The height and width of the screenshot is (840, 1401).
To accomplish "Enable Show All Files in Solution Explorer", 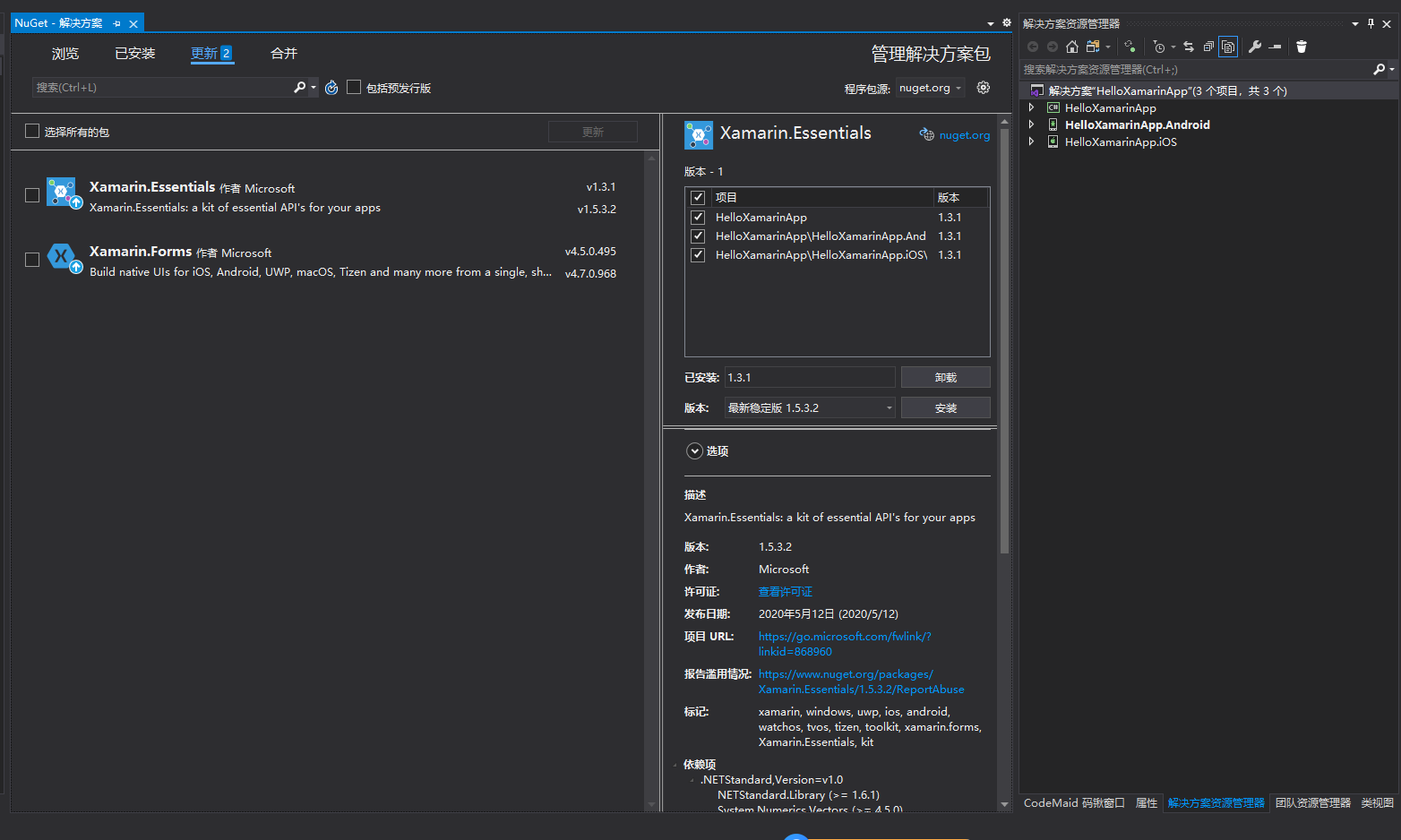I will pos(1227,47).
